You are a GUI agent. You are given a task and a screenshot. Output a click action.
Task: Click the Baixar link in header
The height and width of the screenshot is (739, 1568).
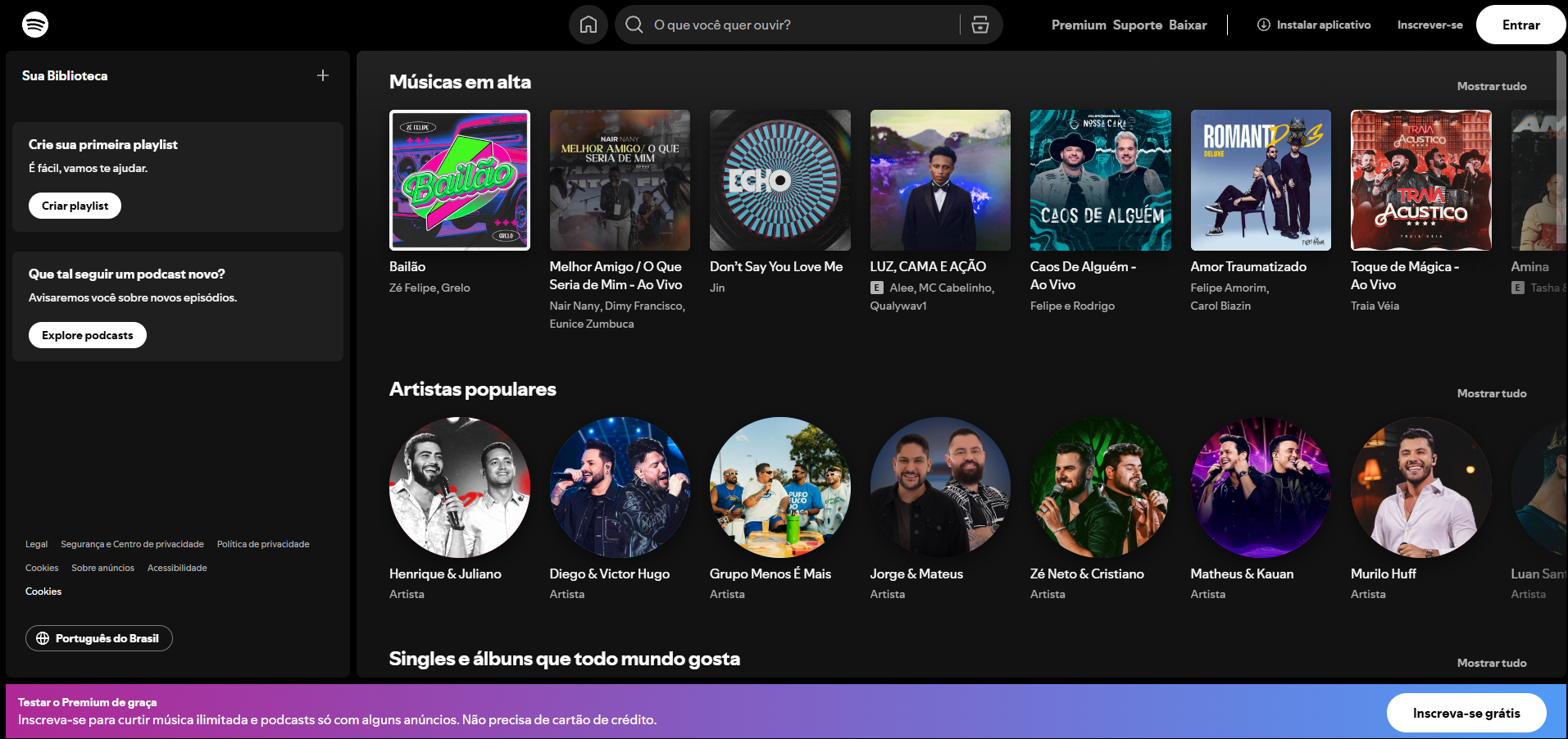point(1187,25)
